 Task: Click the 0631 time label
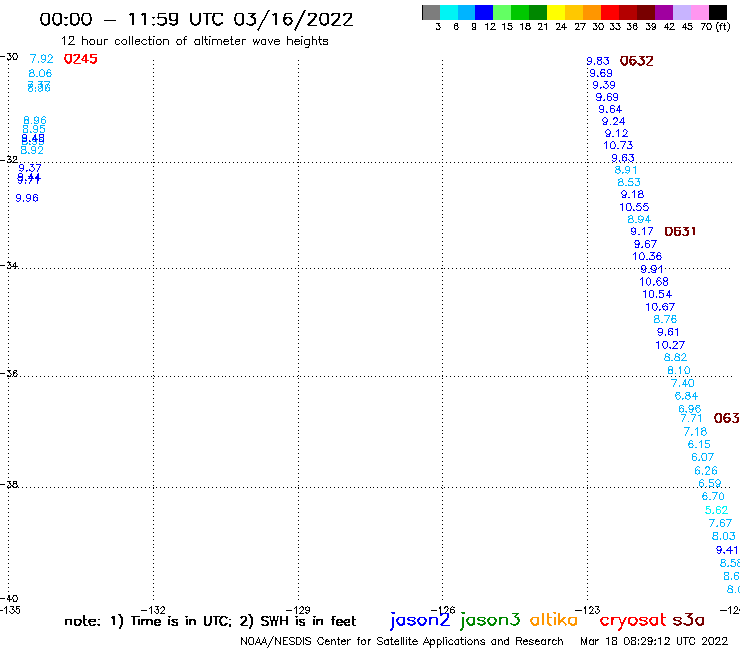(x=680, y=231)
